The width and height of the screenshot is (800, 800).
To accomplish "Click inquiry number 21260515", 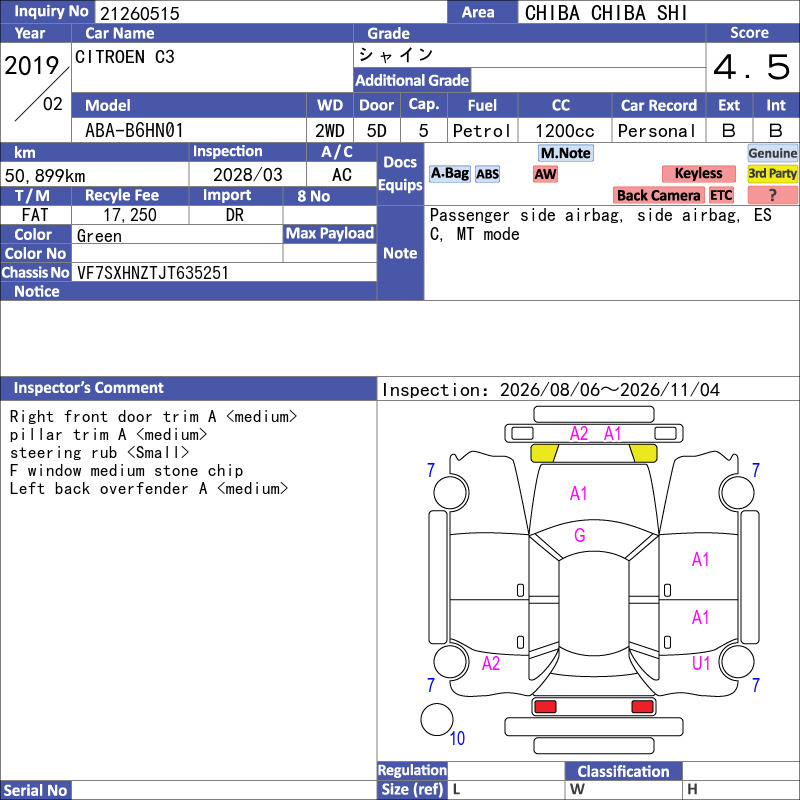I will pos(140,13).
